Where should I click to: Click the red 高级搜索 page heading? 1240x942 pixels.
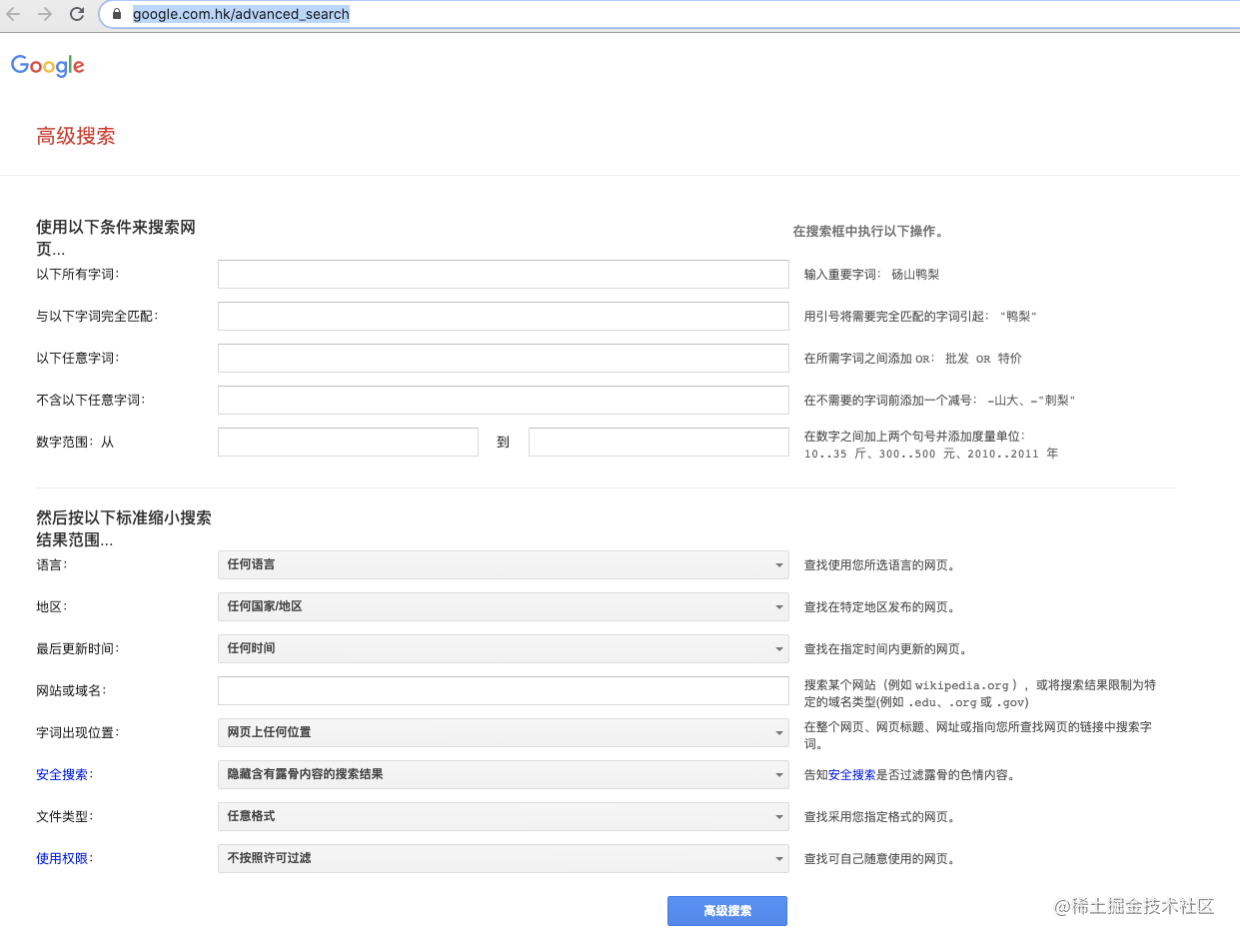[x=76, y=137]
